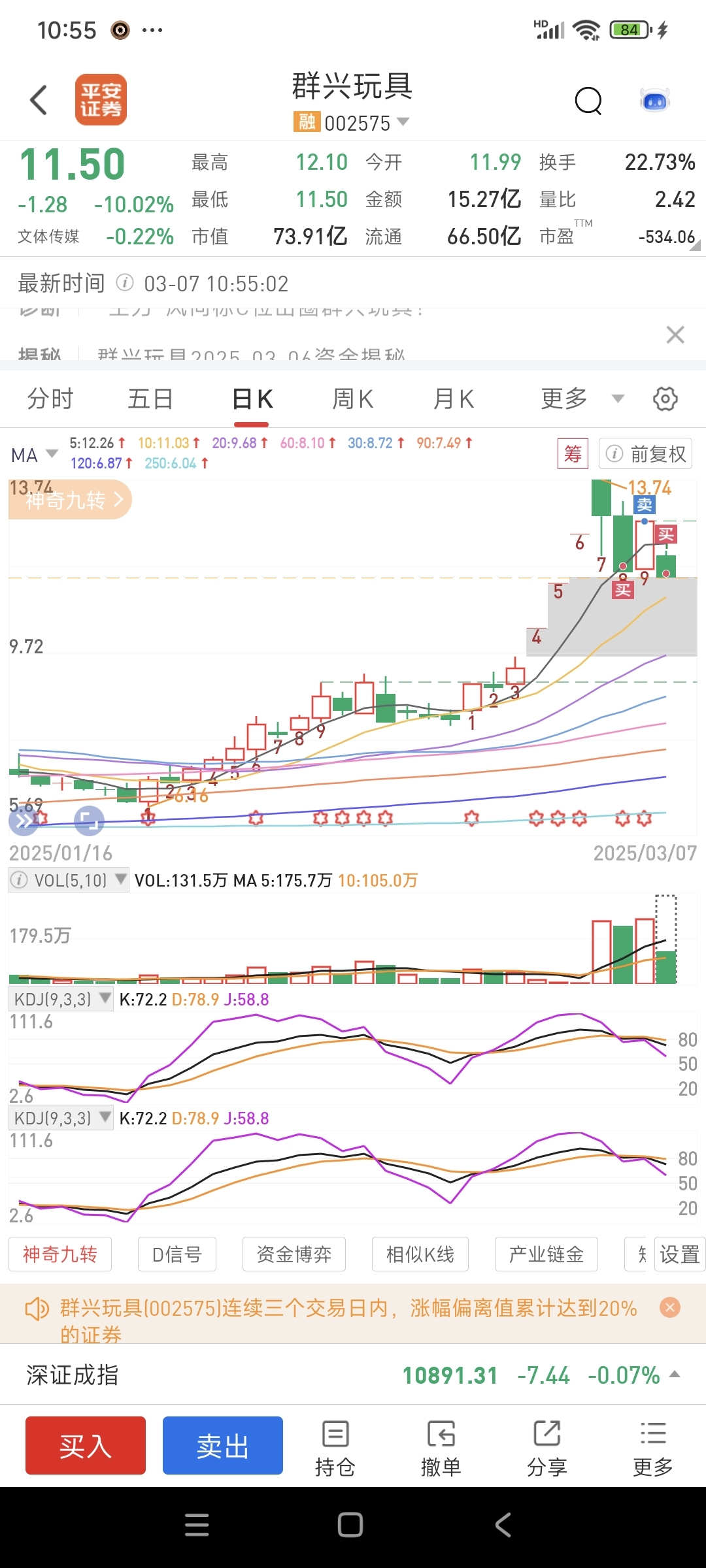Viewport: 706px width, 1568px height.
Task: Tap the 卖出 sell button
Action: pyautogui.click(x=223, y=1445)
